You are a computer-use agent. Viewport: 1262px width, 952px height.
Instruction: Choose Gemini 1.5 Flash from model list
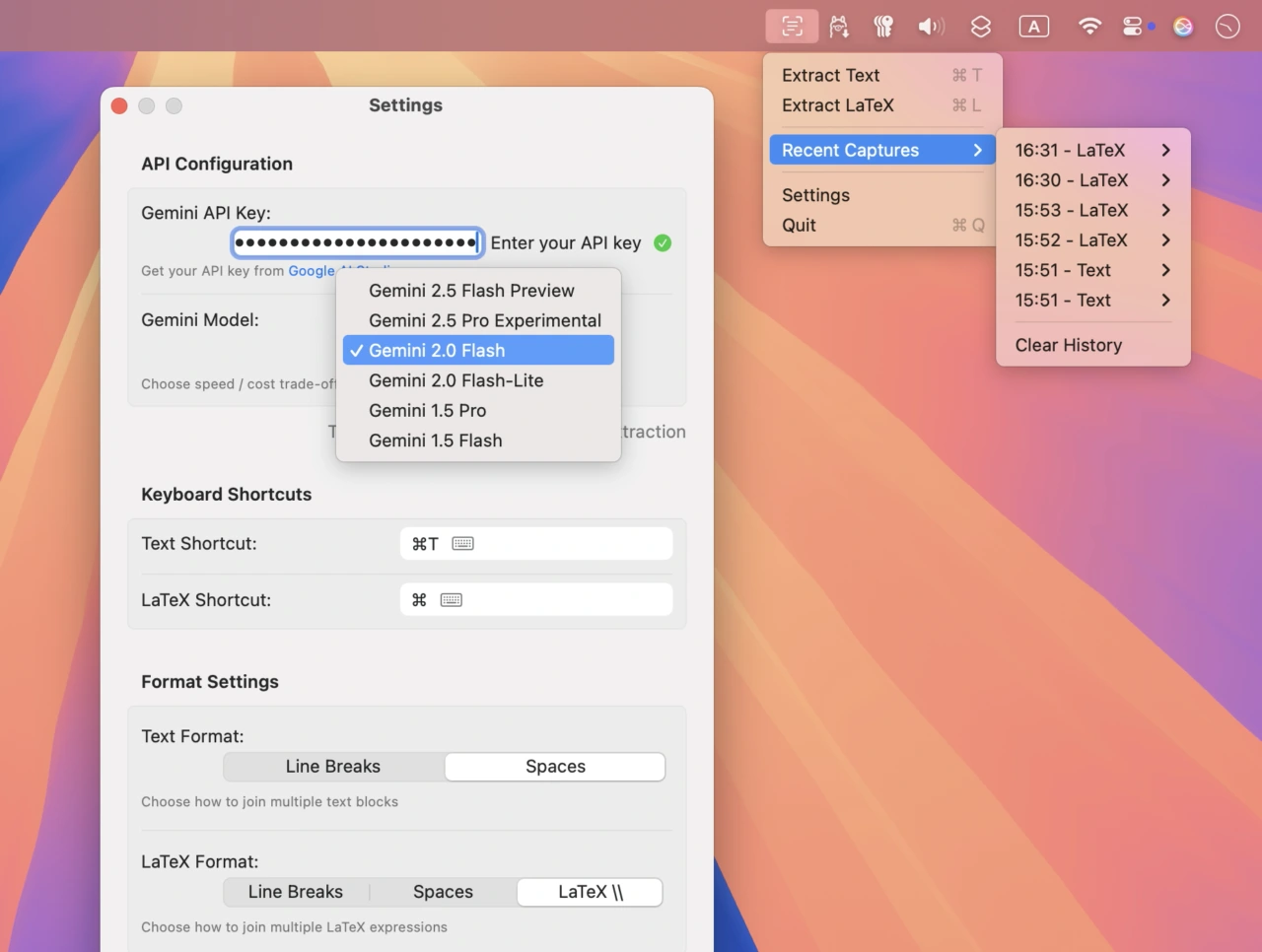coord(435,441)
